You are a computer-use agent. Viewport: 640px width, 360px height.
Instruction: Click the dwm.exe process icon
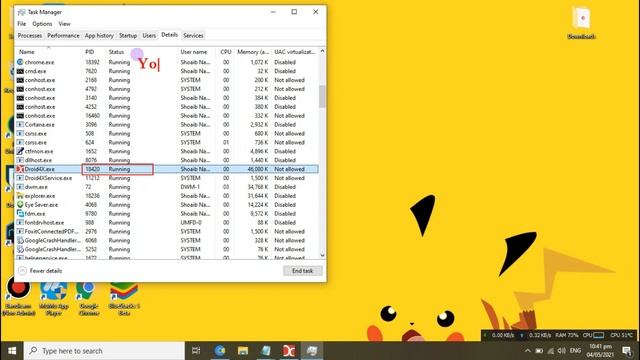click(x=20, y=187)
